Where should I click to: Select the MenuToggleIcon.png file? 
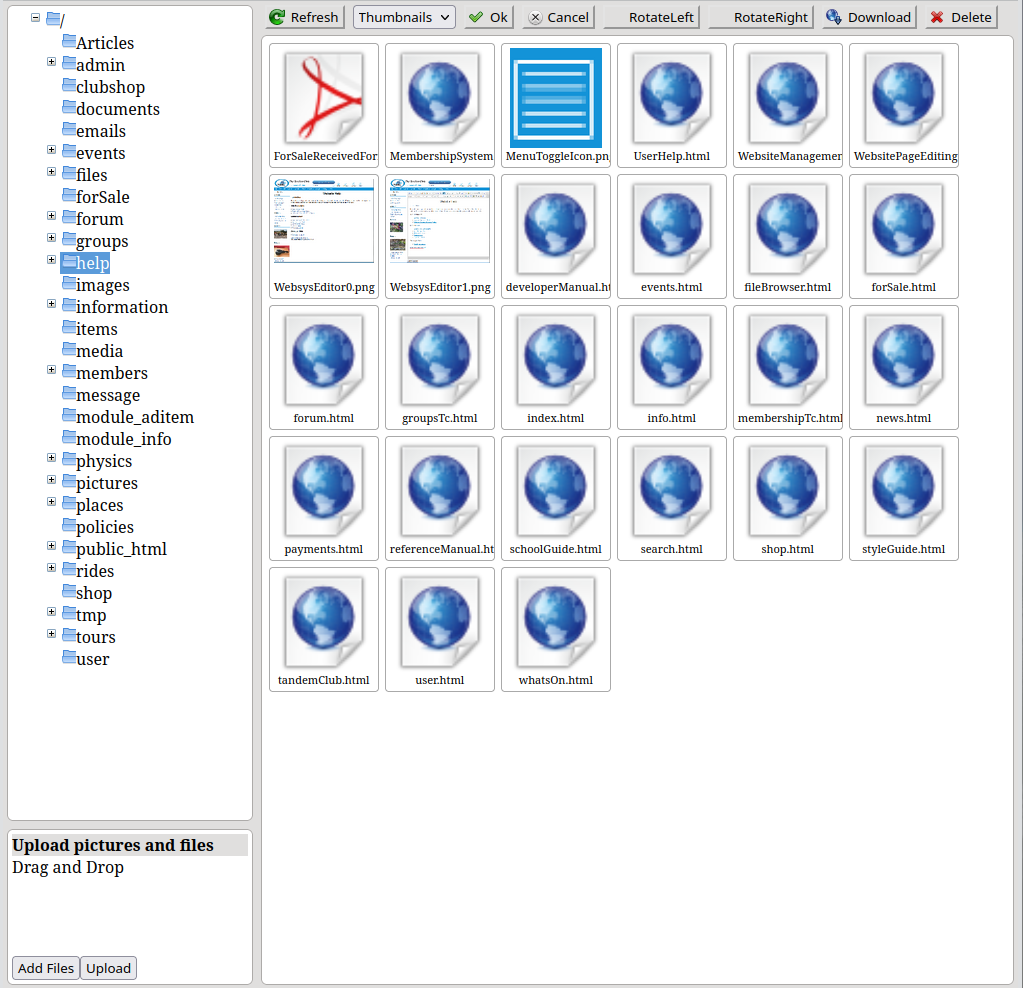point(556,98)
